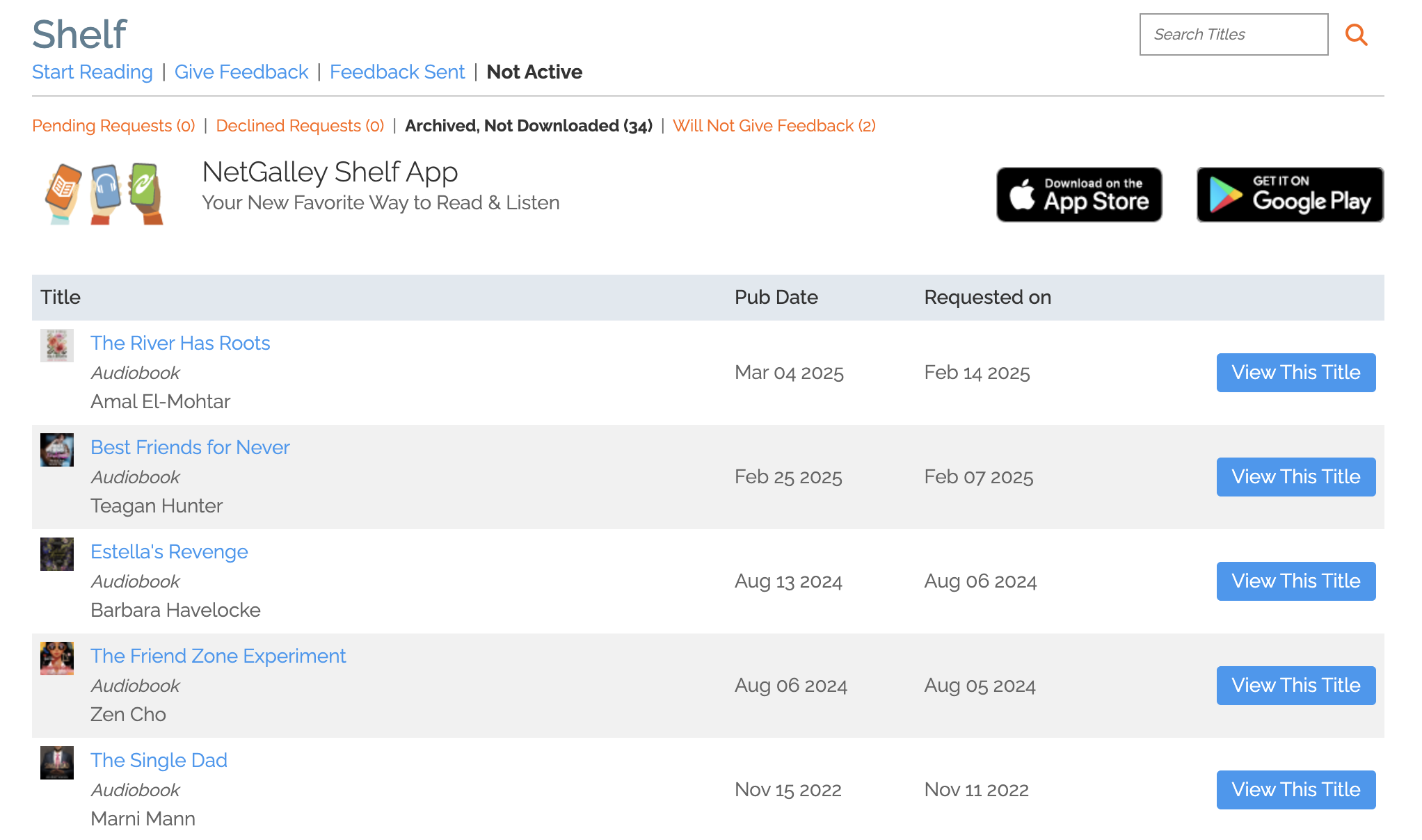Image resolution: width=1422 pixels, height=840 pixels.
Task: Open The Friend Zone Experiment title link
Action: tap(218, 656)
